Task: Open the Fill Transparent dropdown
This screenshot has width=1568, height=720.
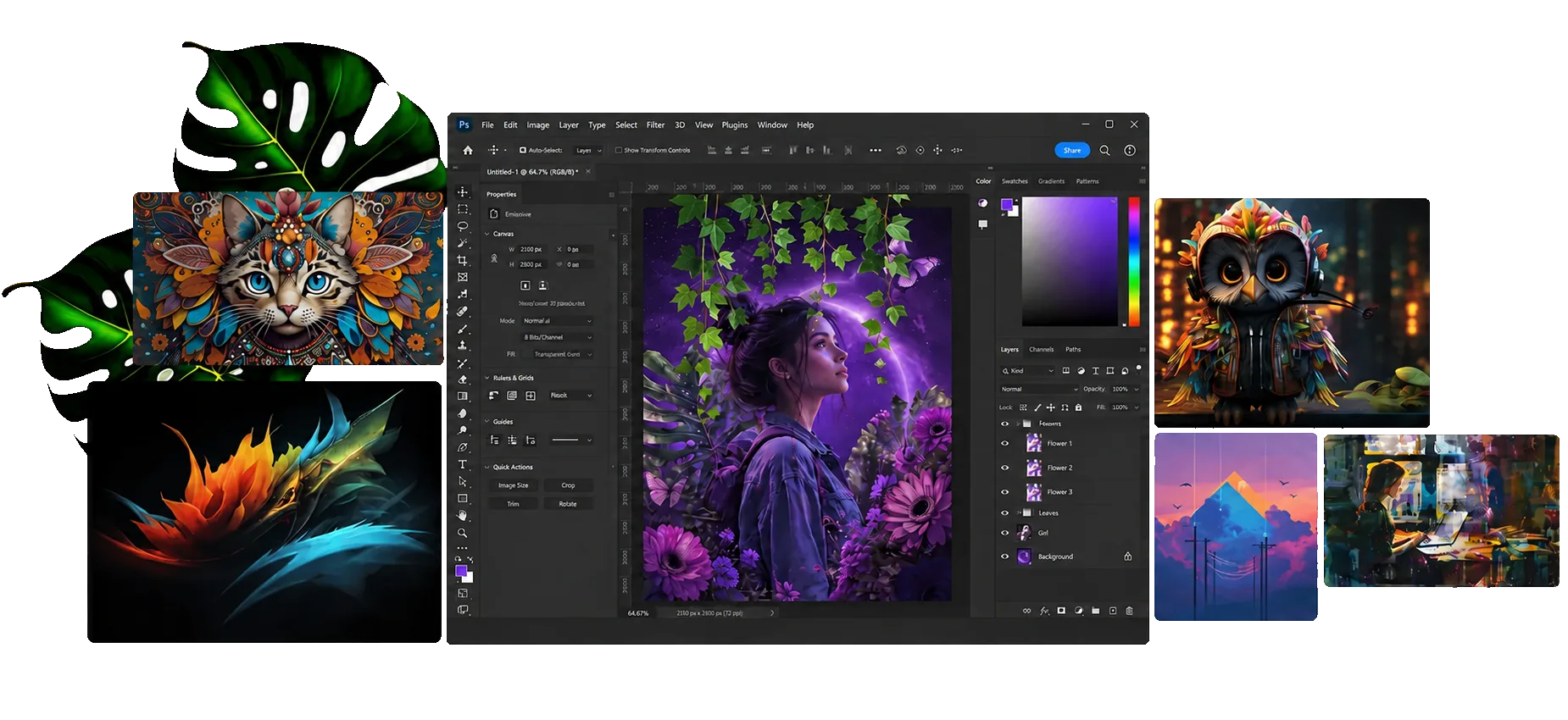Action: (x=557, y=354)
